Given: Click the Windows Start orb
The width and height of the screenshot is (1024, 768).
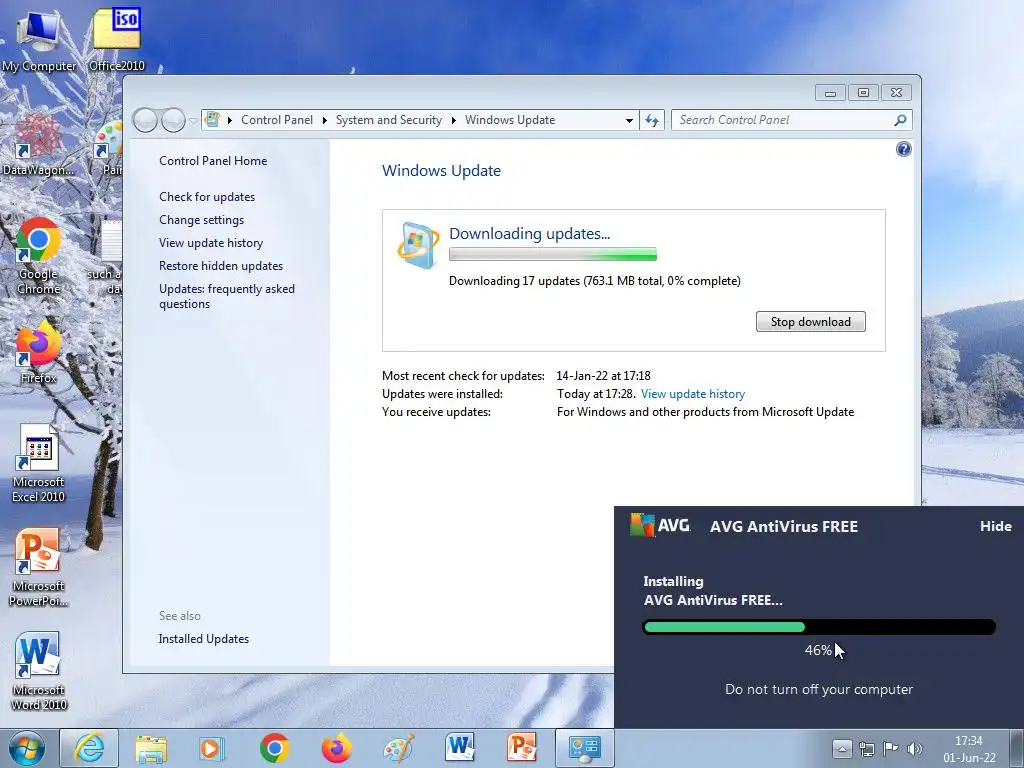Looking at the screenshot, I should pos(26,748).
